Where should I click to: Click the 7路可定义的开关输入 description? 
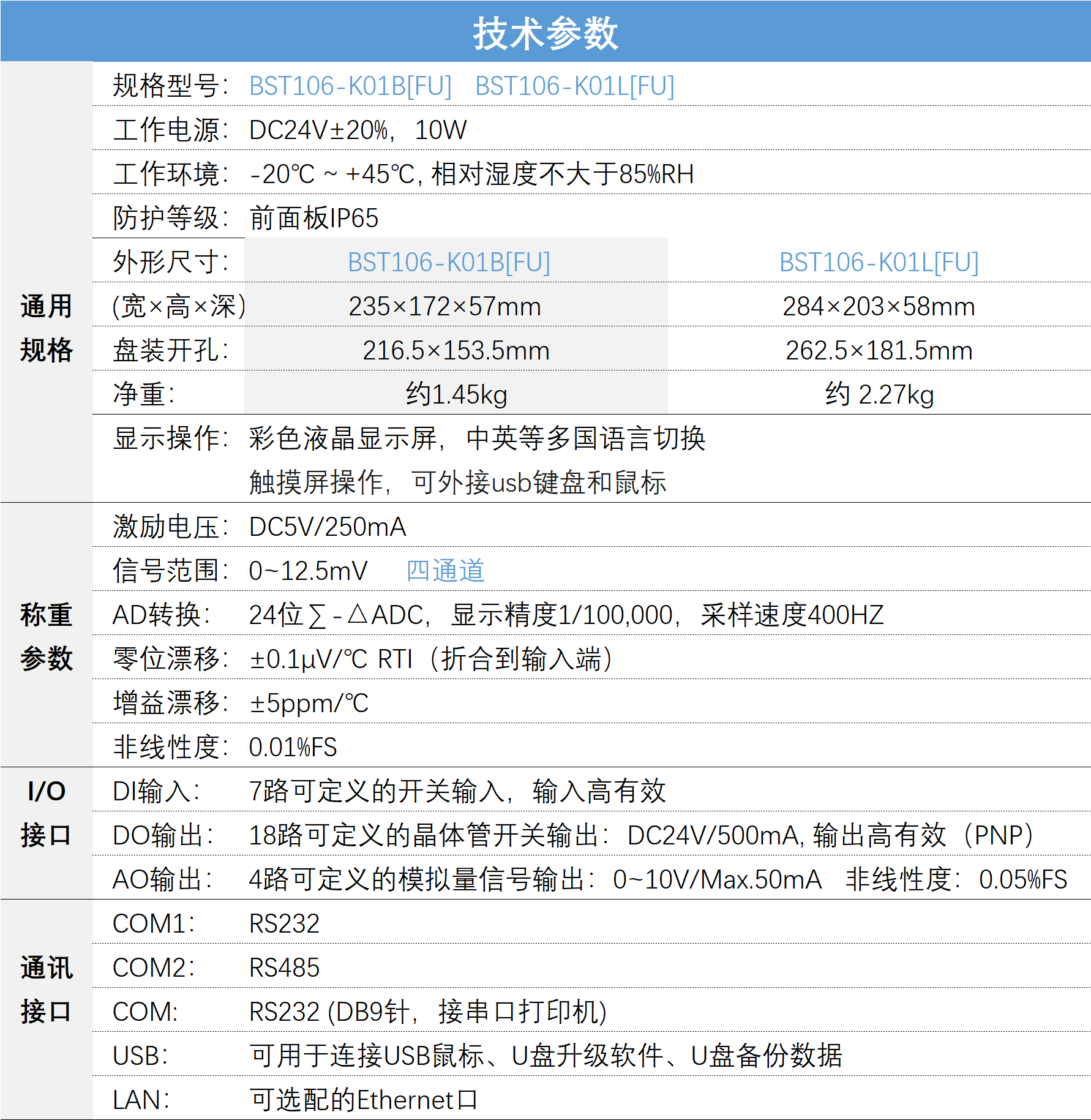click(x=457, y=791)
